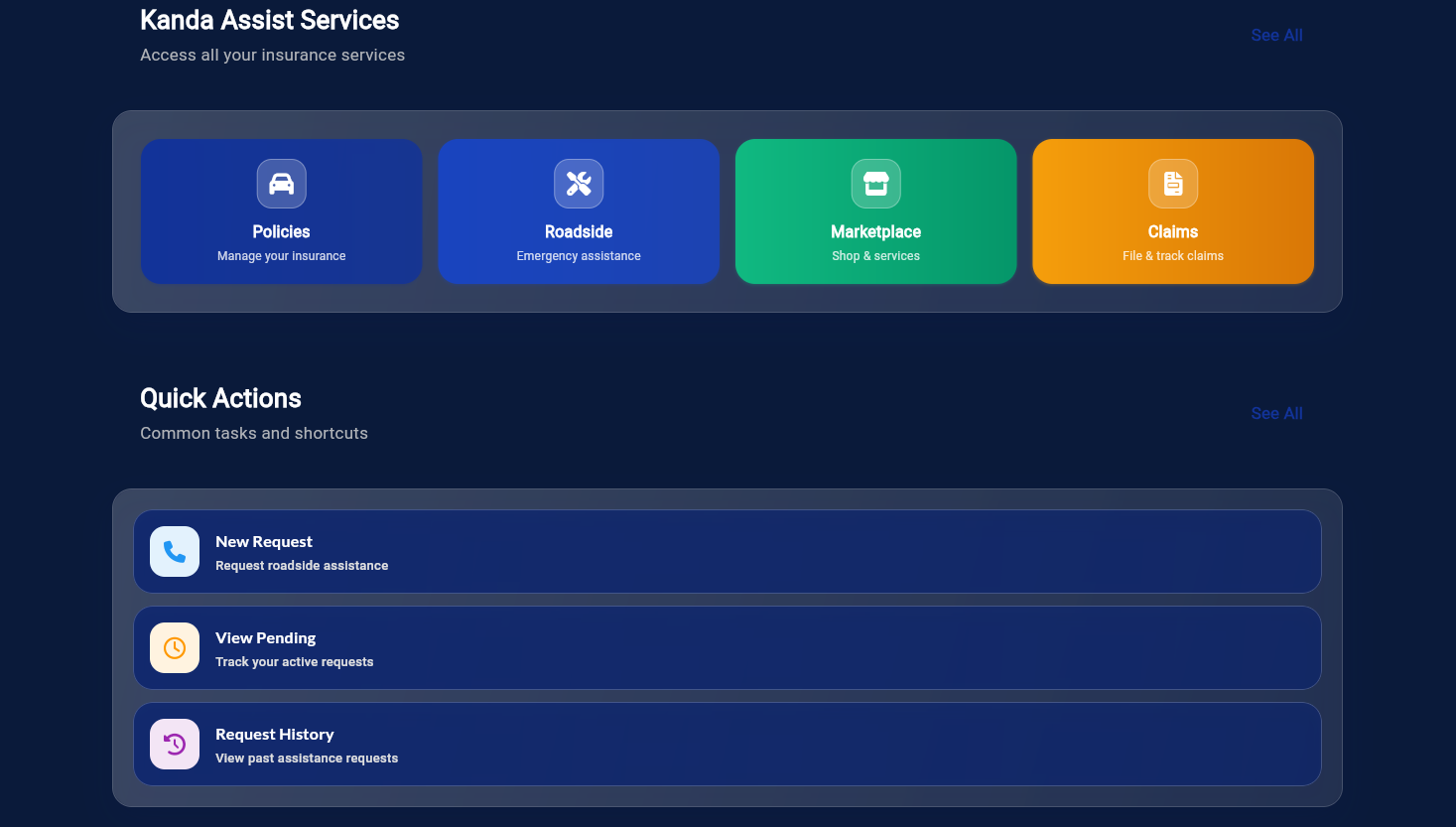
Task: Open Policies to manage your insurance
Action: point(281,211)
